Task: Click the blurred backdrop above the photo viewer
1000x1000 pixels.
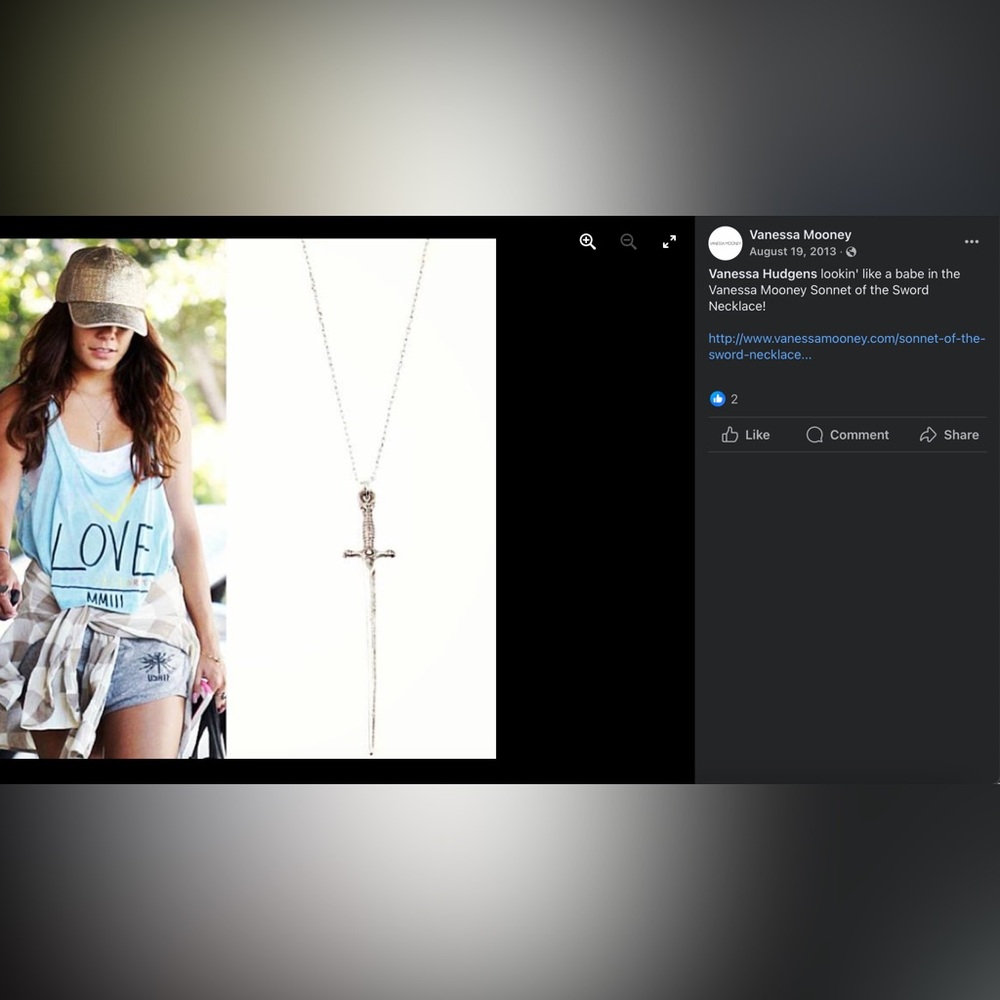Action: [x=500, y=107]
